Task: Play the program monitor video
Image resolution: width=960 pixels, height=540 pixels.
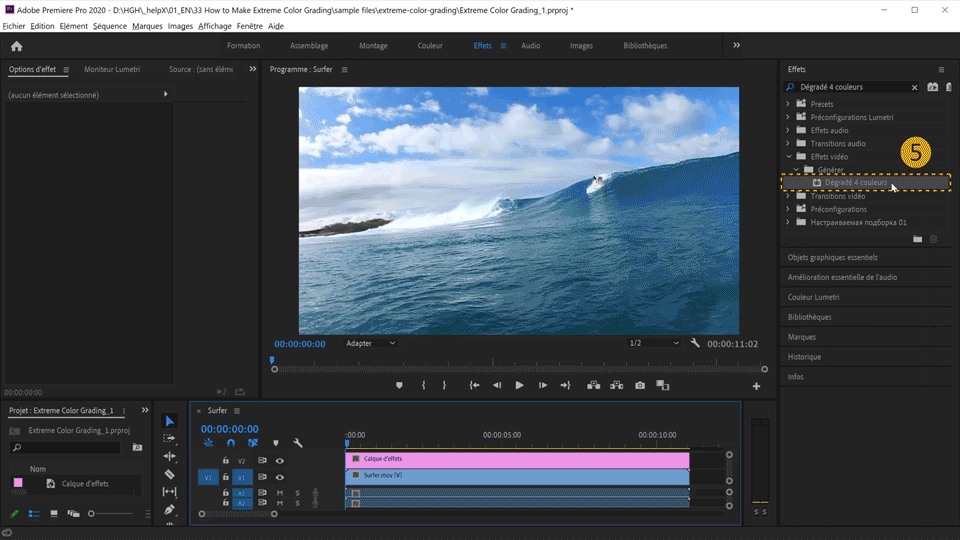Action: 519,385
